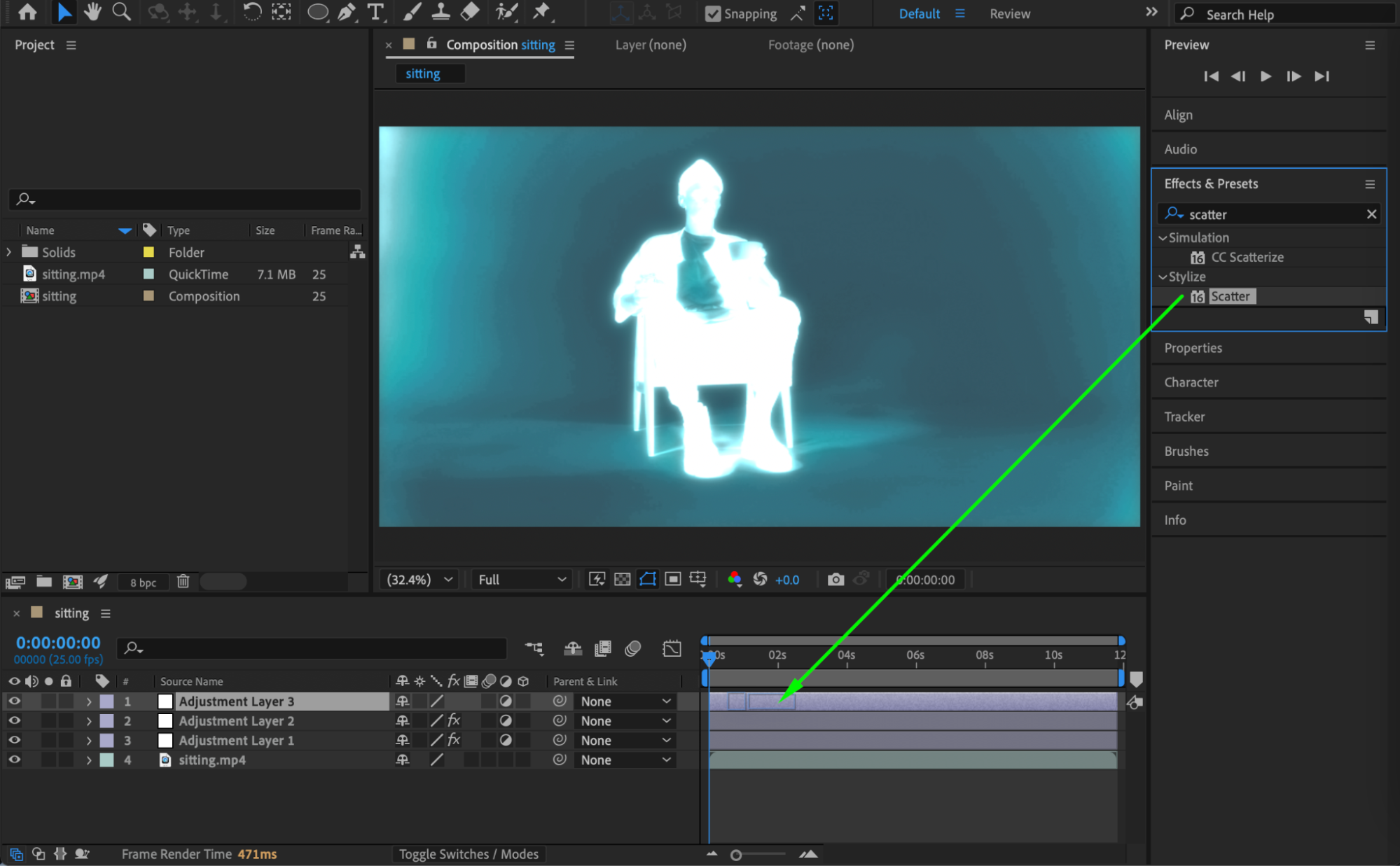Toggle the transparency grid button

(x=622, y=580)
